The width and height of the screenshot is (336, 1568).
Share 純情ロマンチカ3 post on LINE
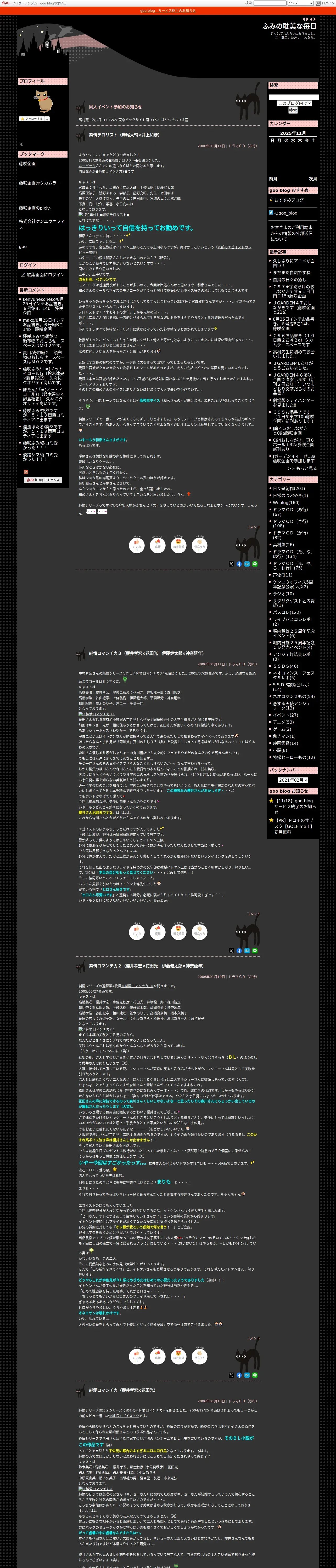(255, 950)
